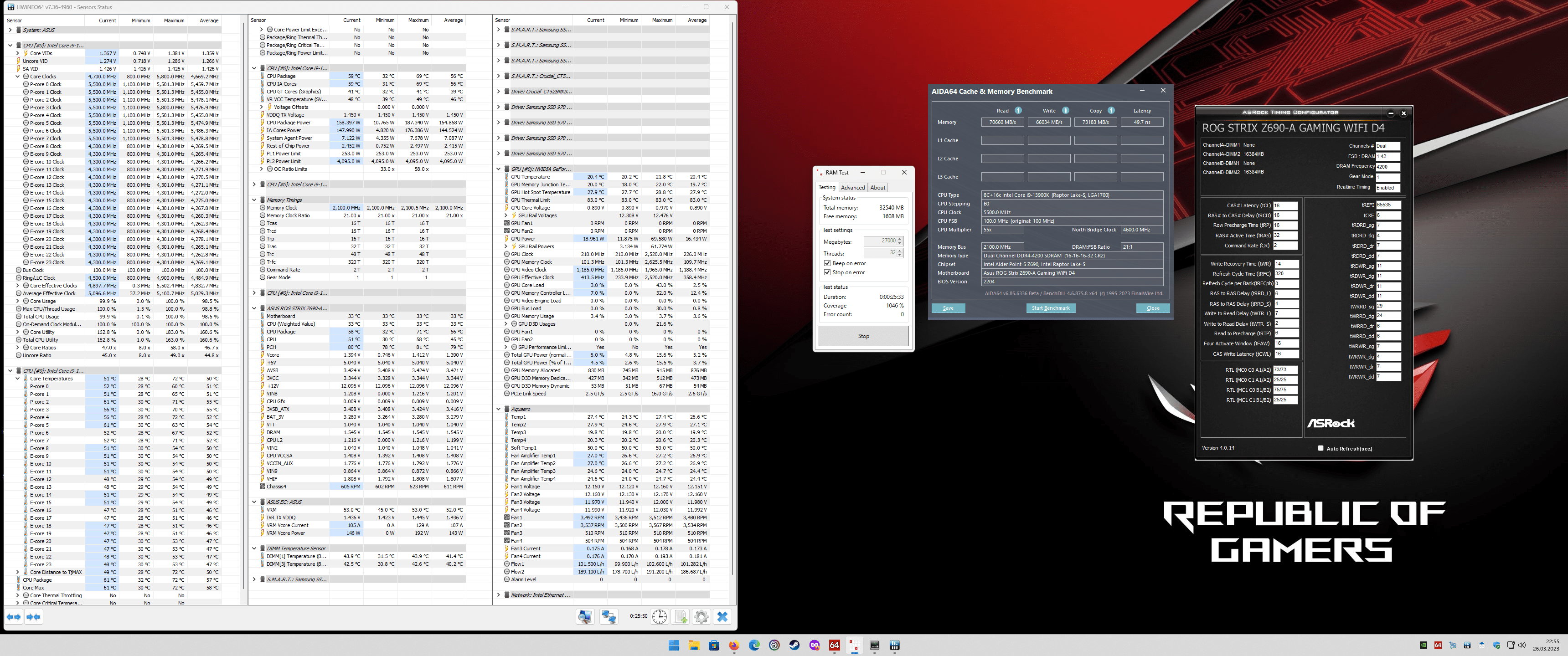Screen dimensions: 1568x656
Task: Collapse DIMM Temperature Sensor group
Action: (254, 548)
